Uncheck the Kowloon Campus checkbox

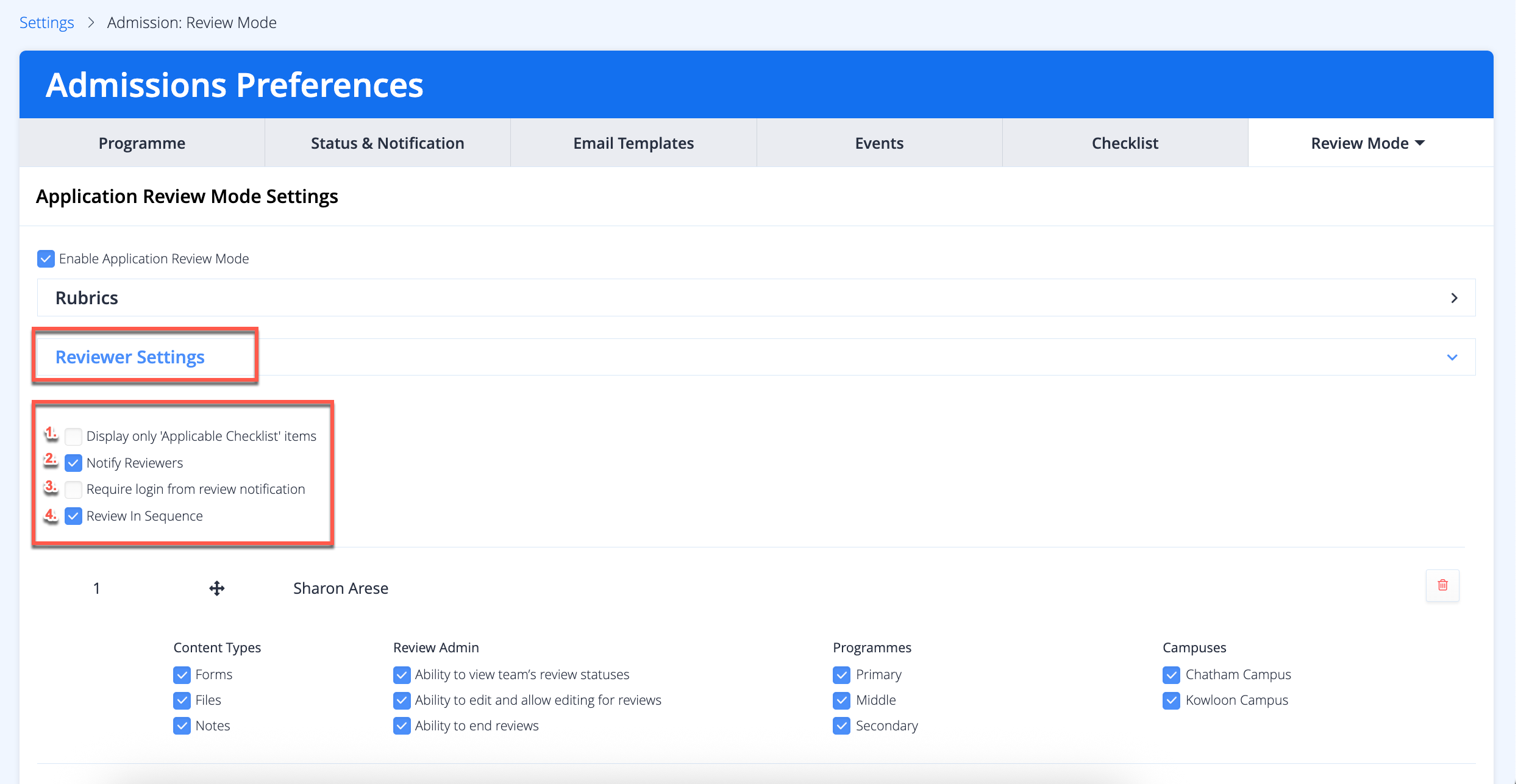(x=1171, y=700)
